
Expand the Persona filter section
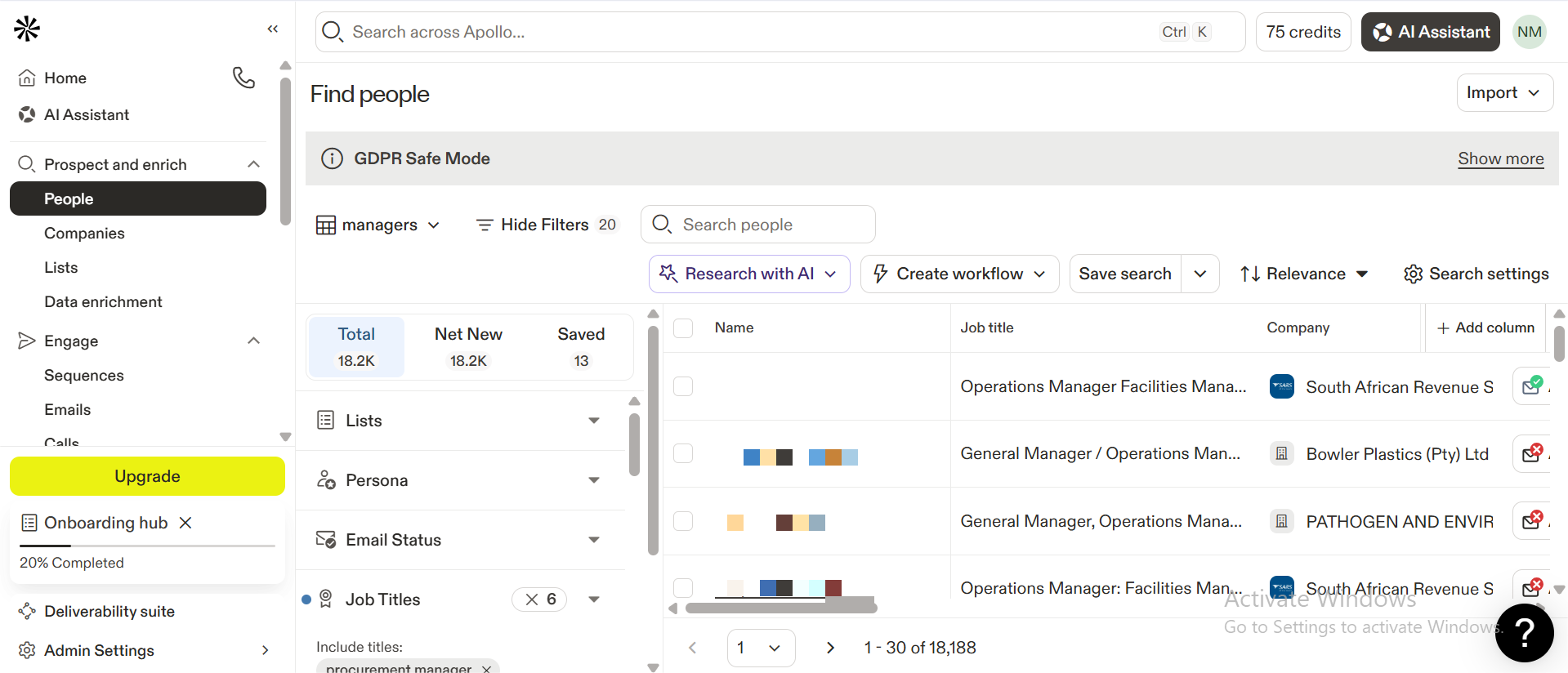pos(460,480)
